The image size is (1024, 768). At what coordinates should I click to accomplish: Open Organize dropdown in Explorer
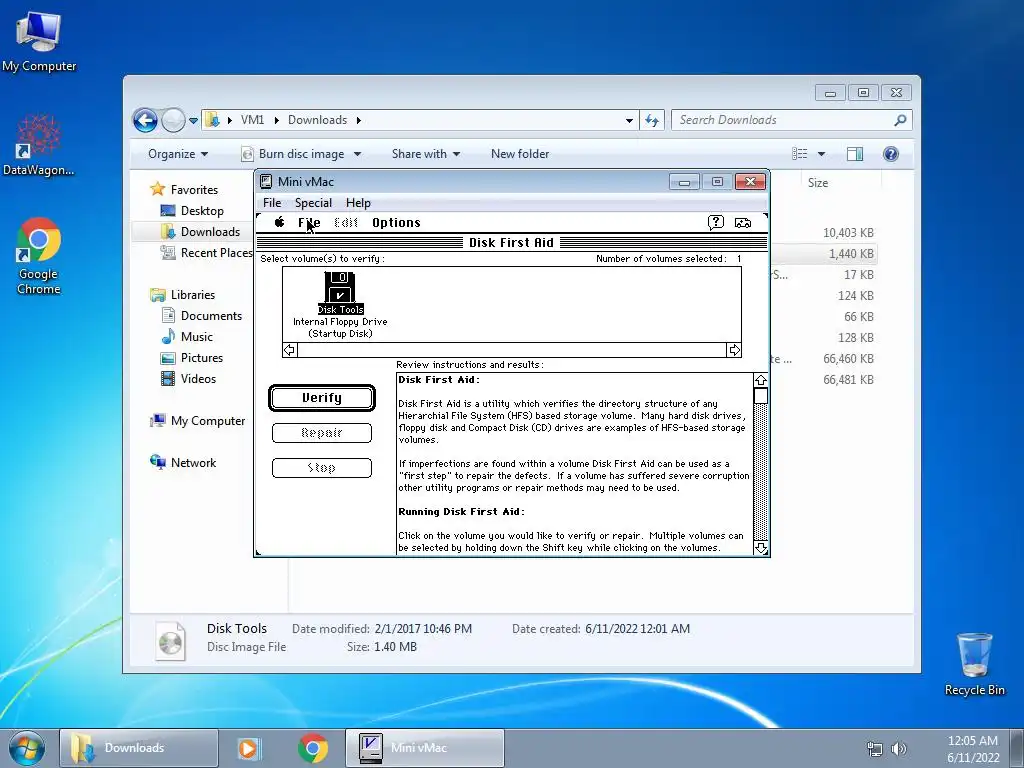coord(178,154)
